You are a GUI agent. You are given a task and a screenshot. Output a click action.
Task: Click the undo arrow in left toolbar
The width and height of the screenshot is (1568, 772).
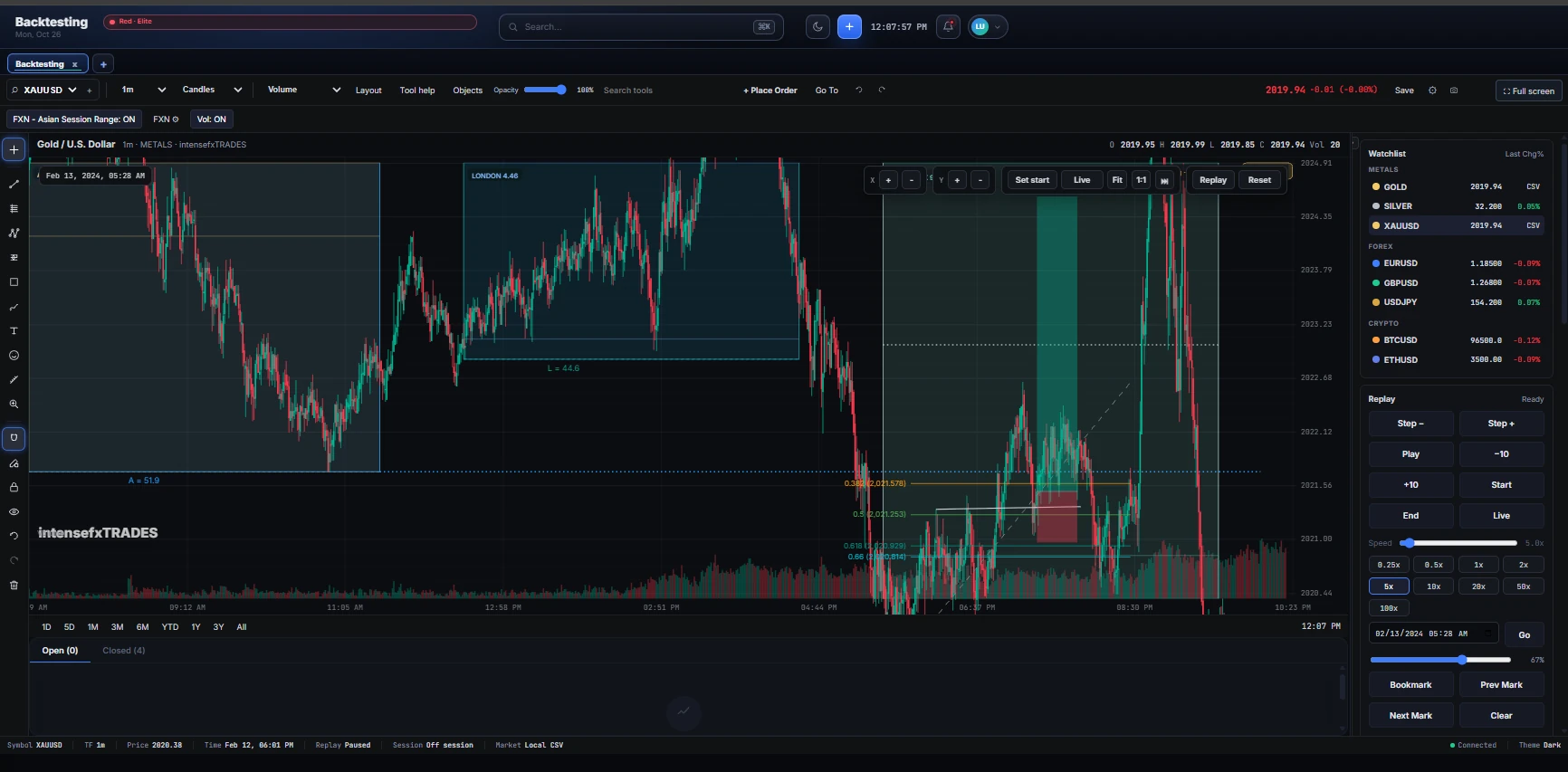pyautogui.click(x=14, y=536)
